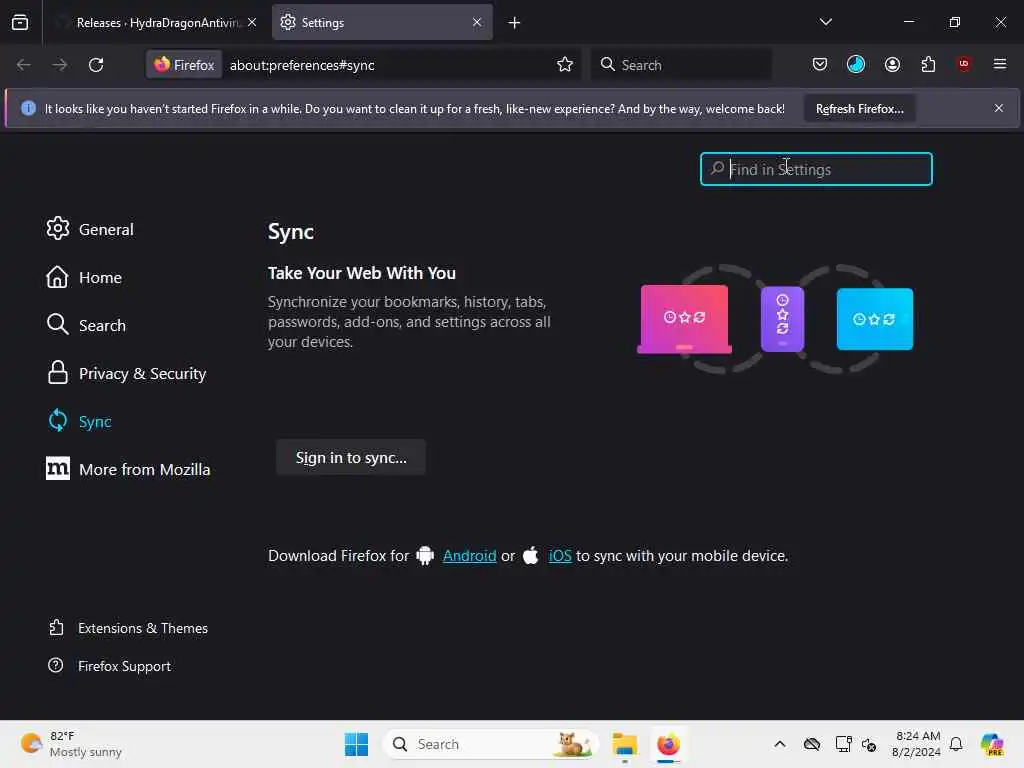Screen dimensions: 1024x768
Task: Select the Sync settings category
Action: pos(80,421)
